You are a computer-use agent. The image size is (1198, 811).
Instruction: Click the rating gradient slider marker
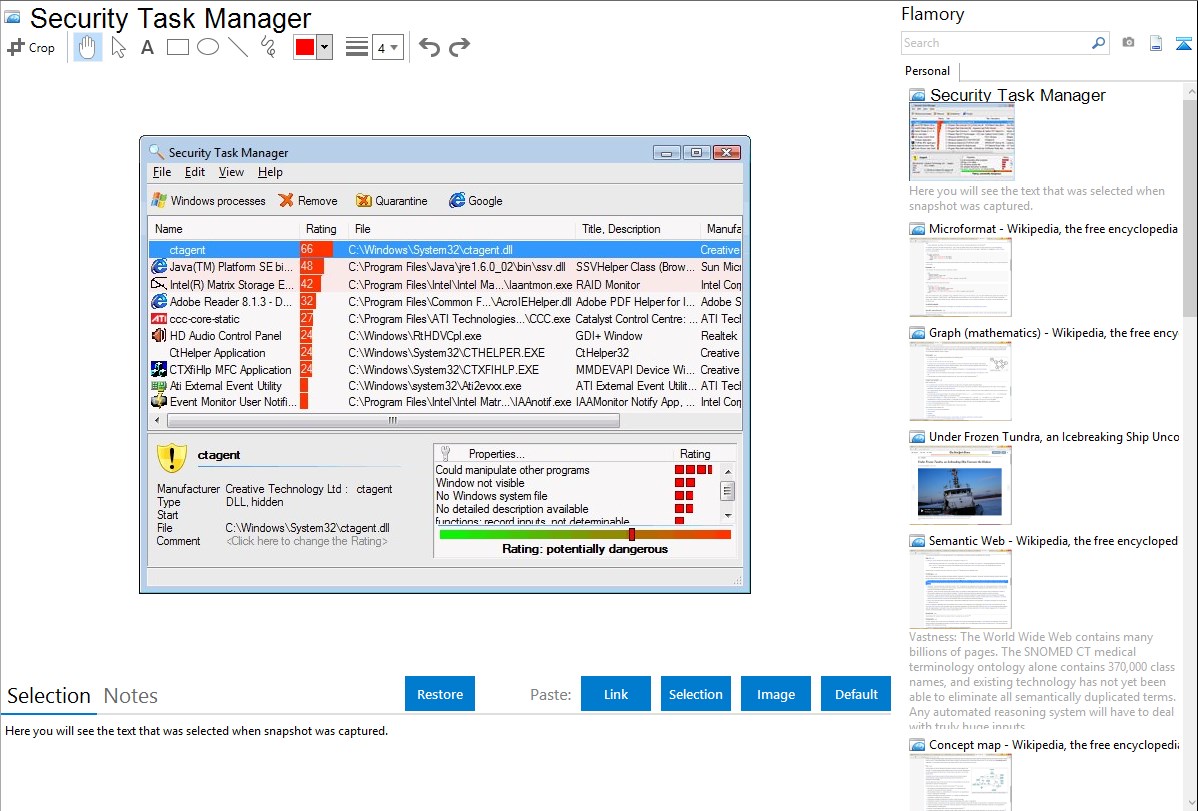[632, 534]
